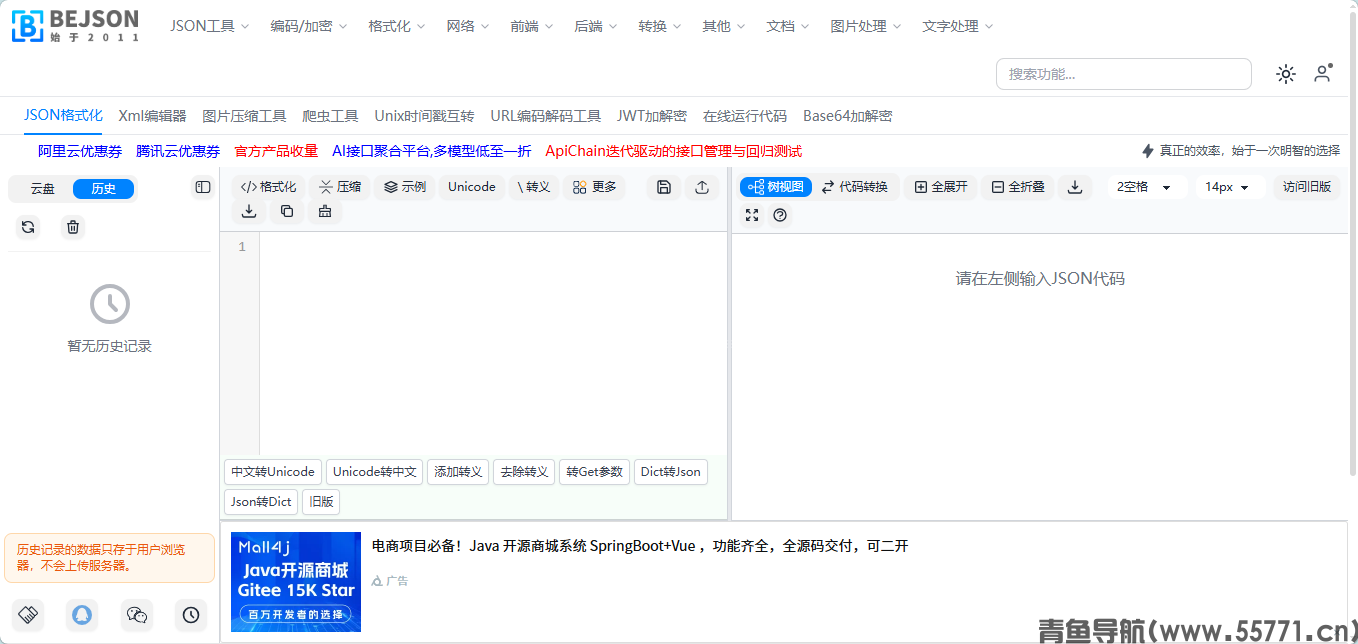Activate the 树视图 tree view
This screenshot has width=1358, height=644.
[x=776, y=187]
